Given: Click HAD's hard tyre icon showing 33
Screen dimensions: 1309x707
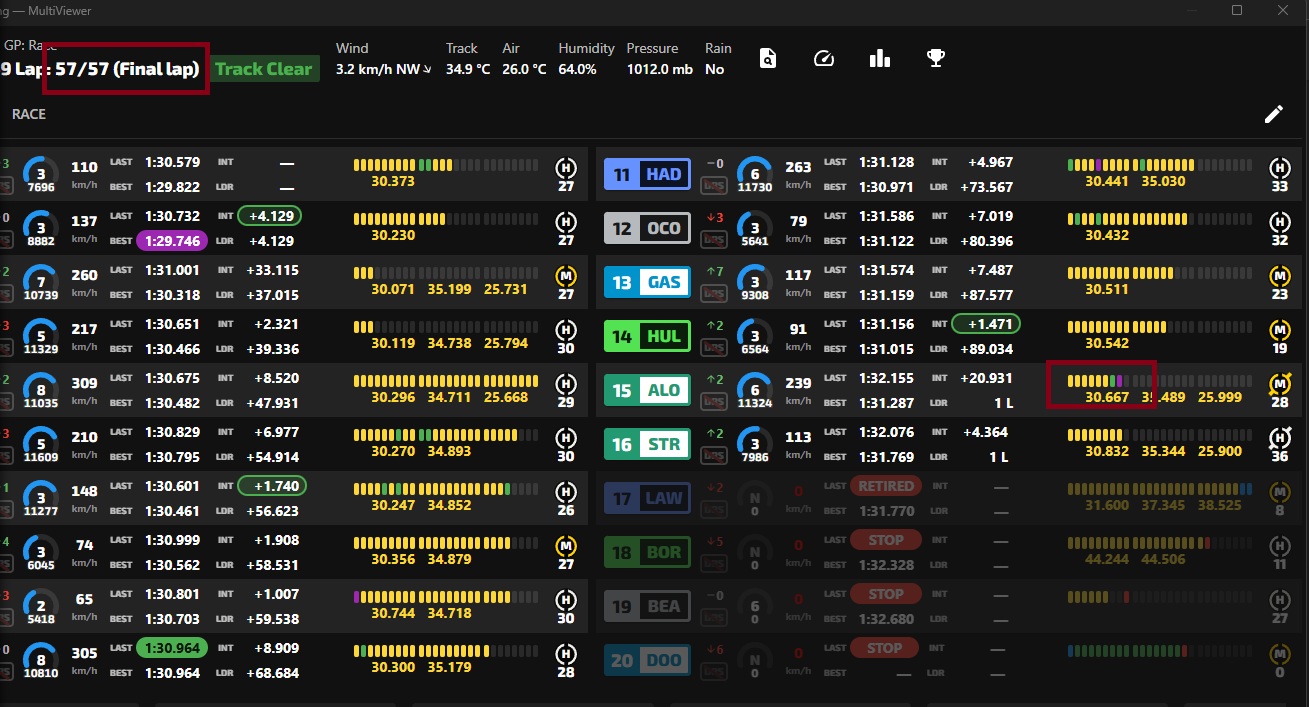Looking at the screenshot, I should [x=1280, y=168].
